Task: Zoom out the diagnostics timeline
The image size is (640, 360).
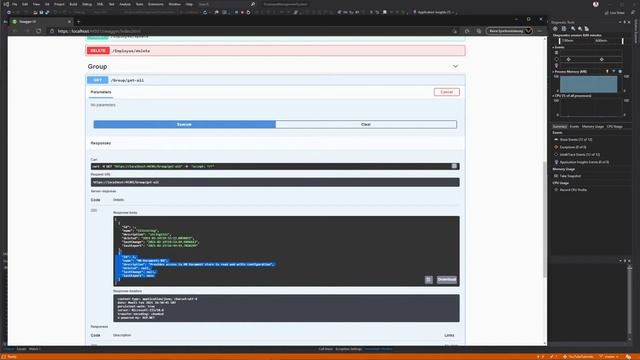Action: tap(580, 29)
